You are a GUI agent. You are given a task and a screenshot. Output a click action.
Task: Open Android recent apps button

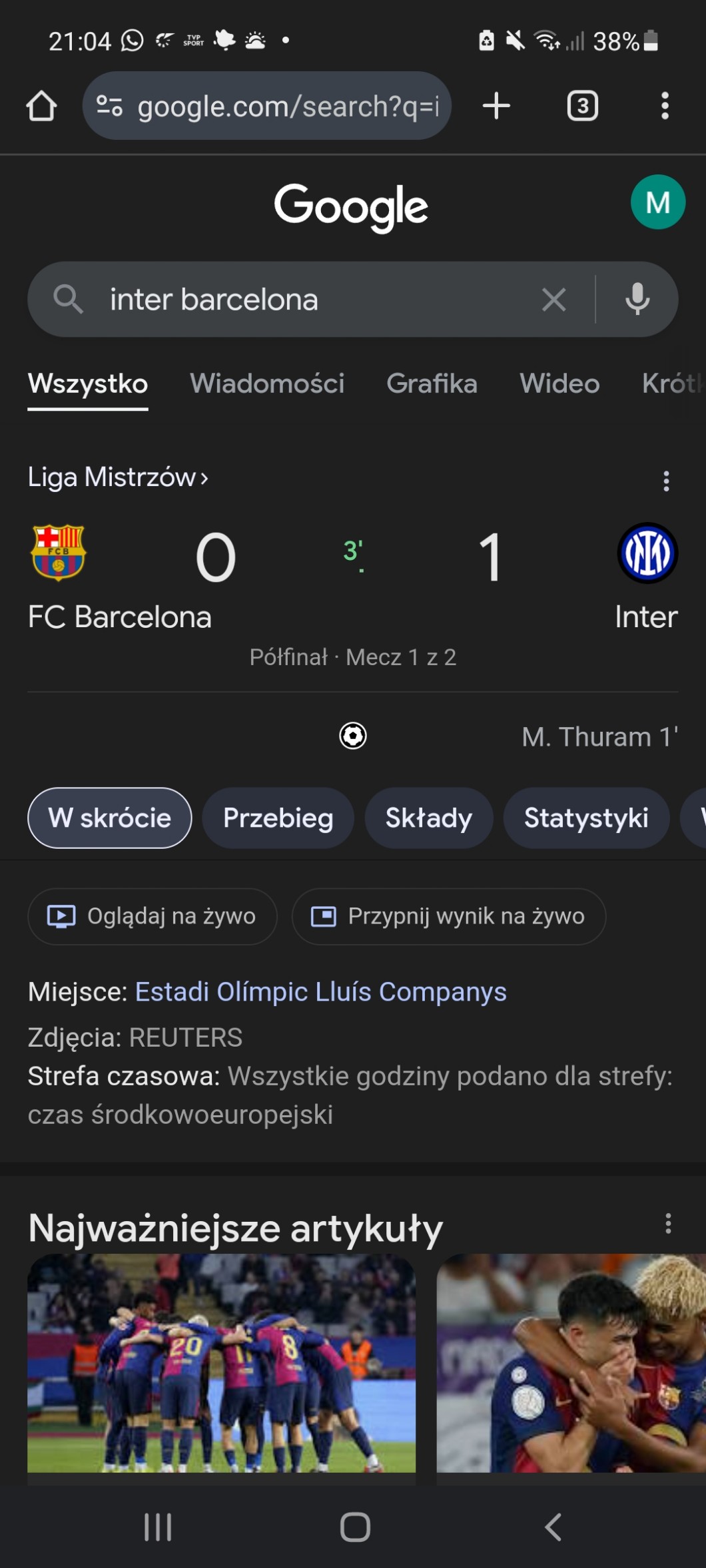(x=158, y=1527)
